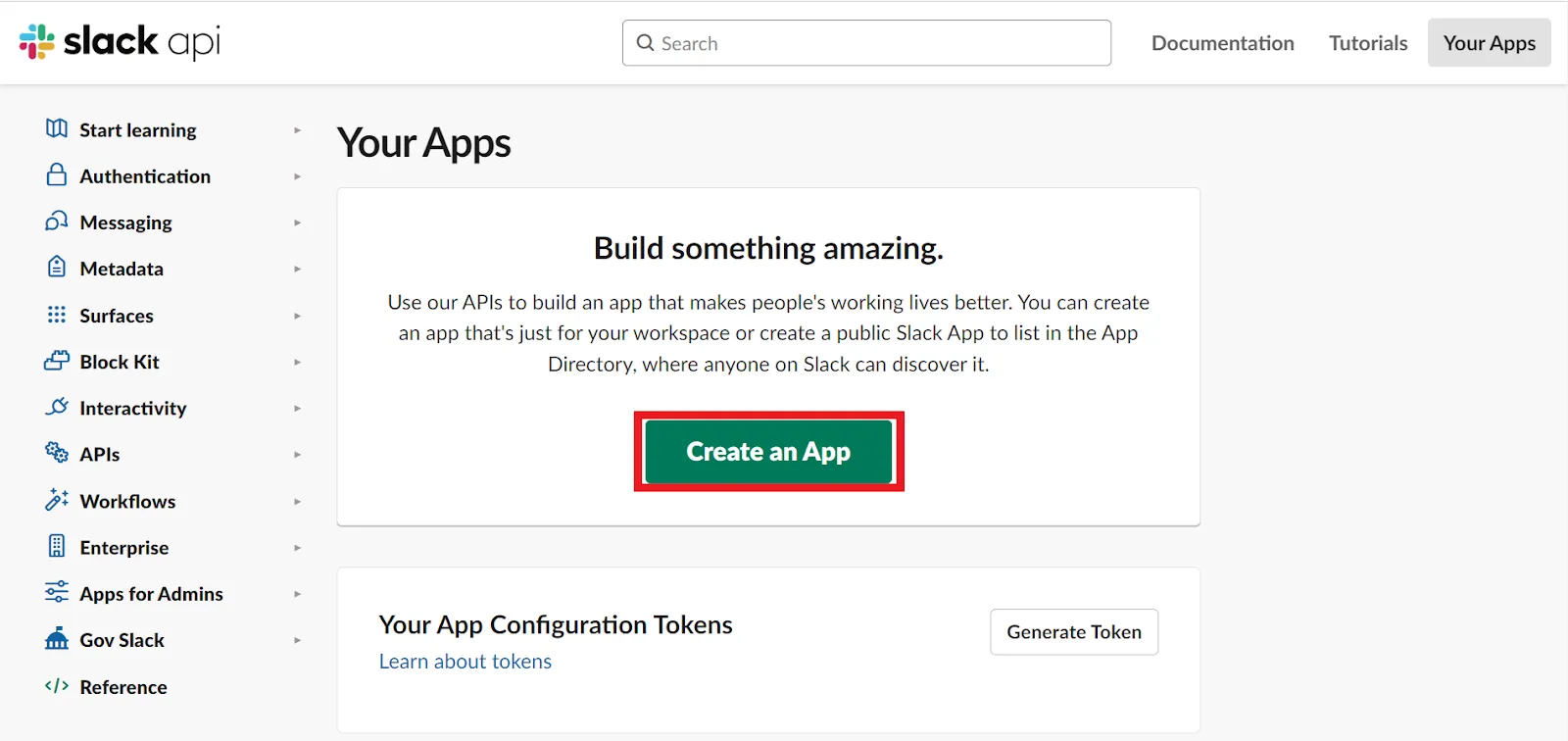Select APIs in sidebar
The width and height of the screenshot is (1568, 741).
100,454
